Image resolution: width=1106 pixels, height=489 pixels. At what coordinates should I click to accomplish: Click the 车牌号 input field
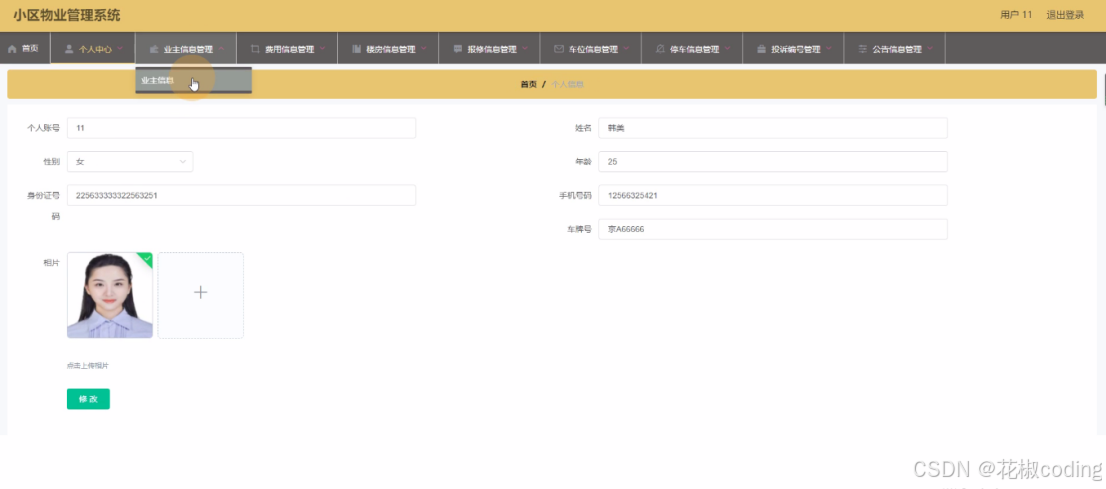click(772, 229)
